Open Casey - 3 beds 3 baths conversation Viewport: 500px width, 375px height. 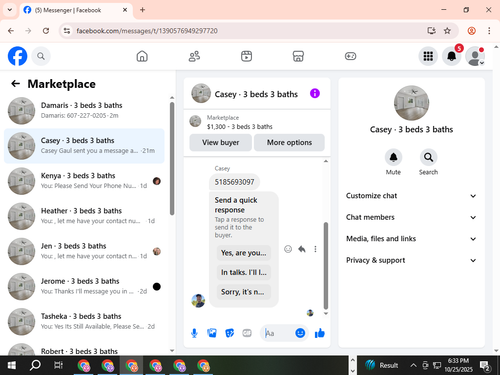coord(84,146)
